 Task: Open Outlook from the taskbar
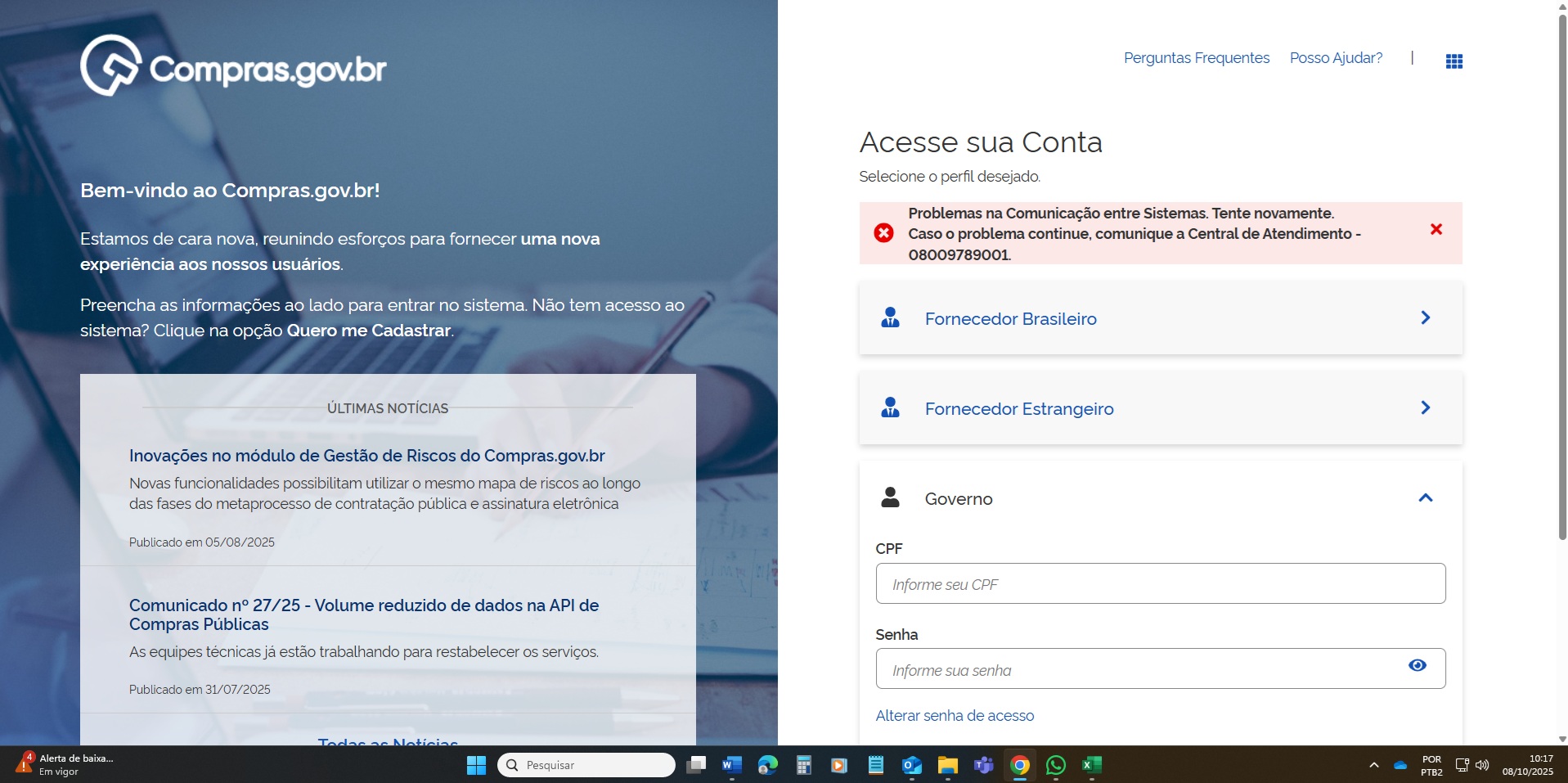coord(912,765)
